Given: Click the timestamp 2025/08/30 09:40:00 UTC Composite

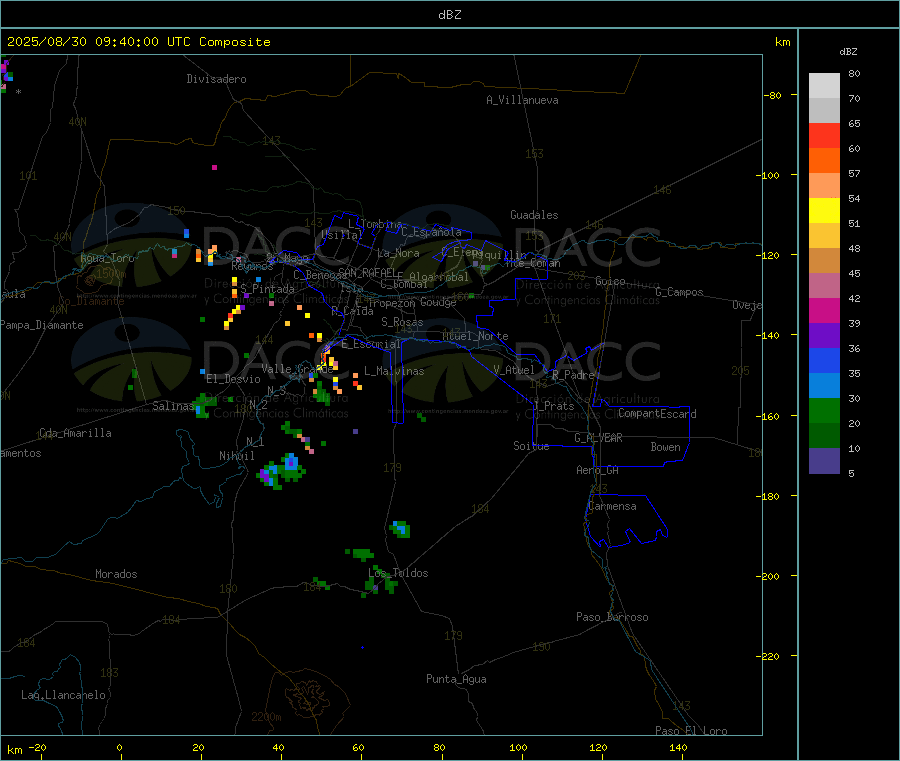Looking at the screenshot, I should pos(138,42).
